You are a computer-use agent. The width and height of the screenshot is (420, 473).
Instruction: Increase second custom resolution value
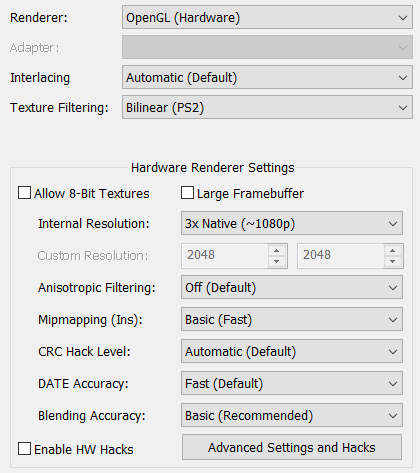[393, 250]
